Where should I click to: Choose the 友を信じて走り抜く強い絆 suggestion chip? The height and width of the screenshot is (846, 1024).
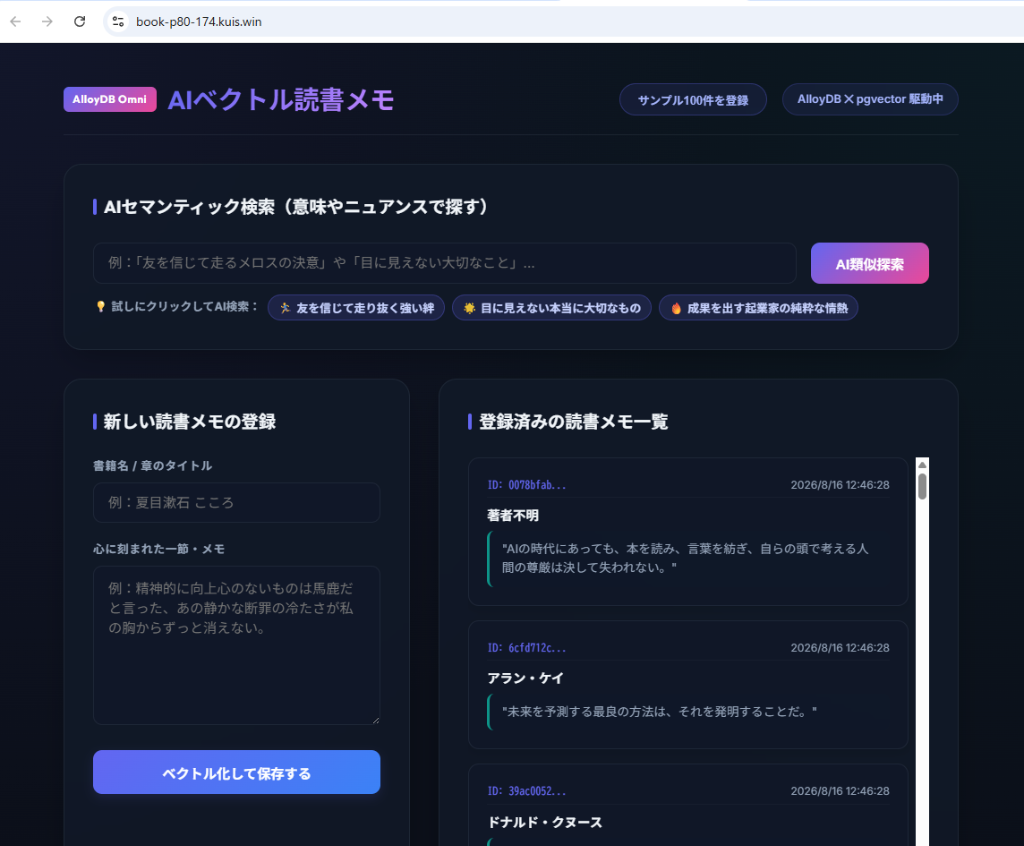[x=357, y=308]
